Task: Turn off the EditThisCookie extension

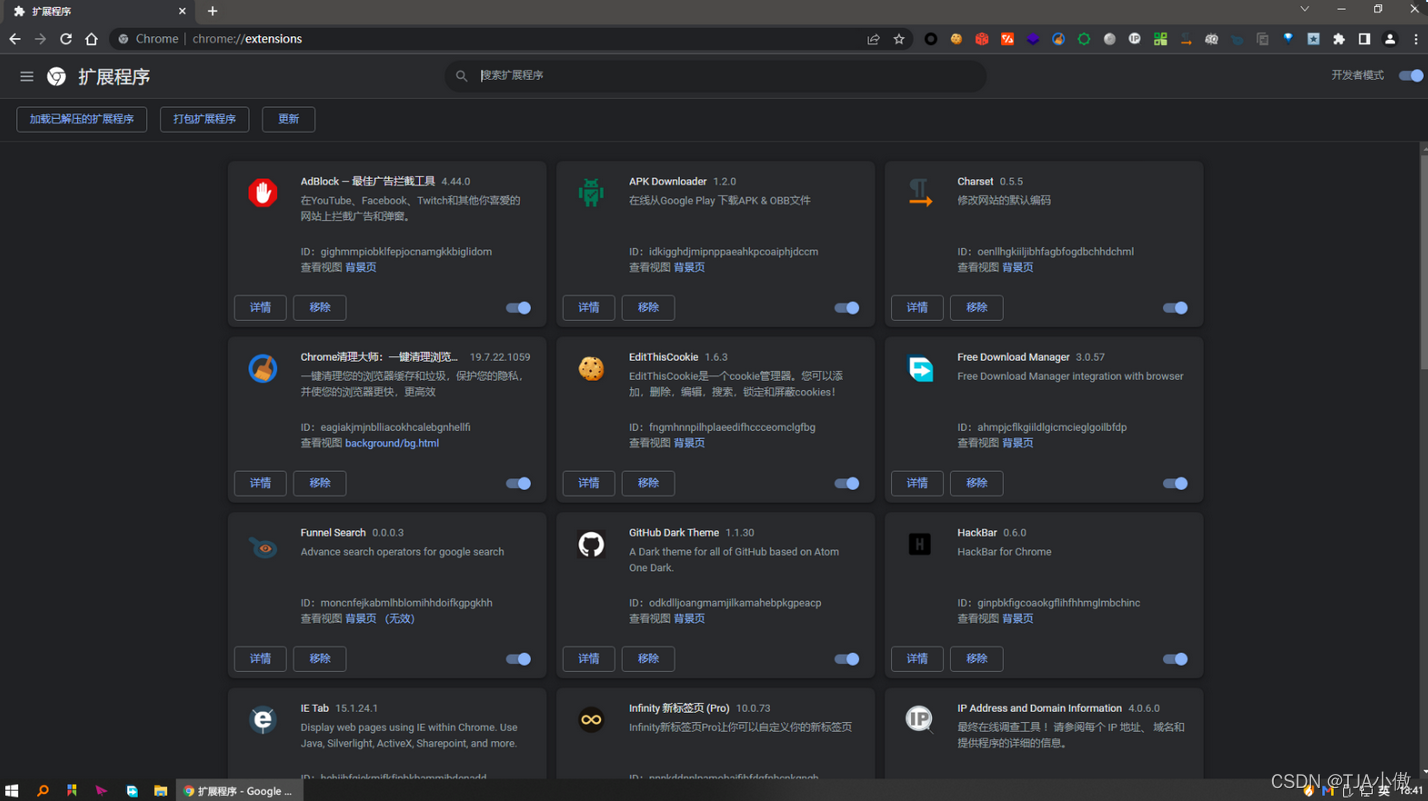Action: point(846,483)
